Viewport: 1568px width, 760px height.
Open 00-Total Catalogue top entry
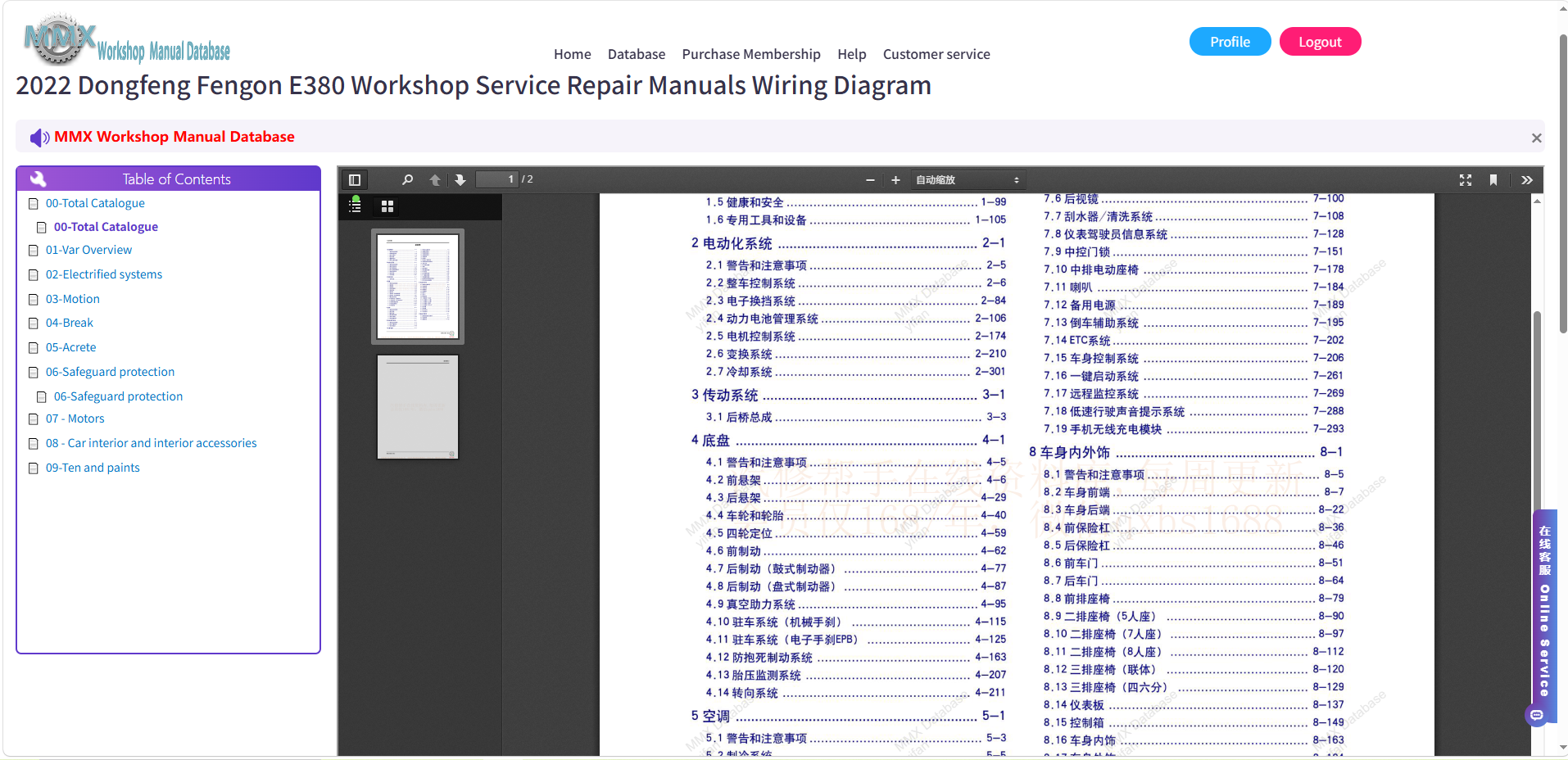click(95, 203)
